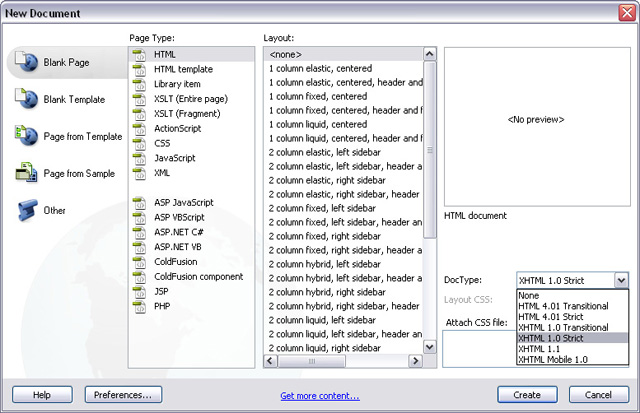The width and height of the screenshot is (640, 413).
Task: Select '1 column fixed, centered' layout
Action: (344, 96)
